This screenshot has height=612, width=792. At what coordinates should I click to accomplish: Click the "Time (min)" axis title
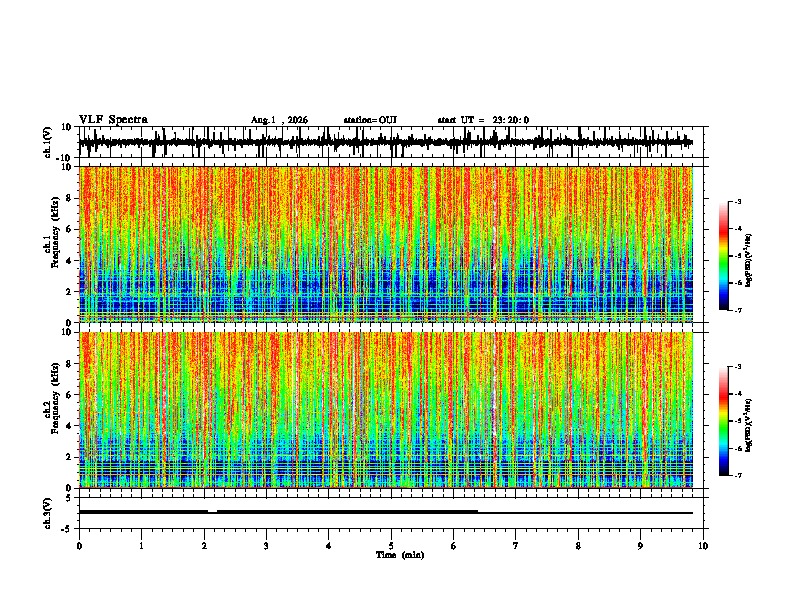[400, 555]
